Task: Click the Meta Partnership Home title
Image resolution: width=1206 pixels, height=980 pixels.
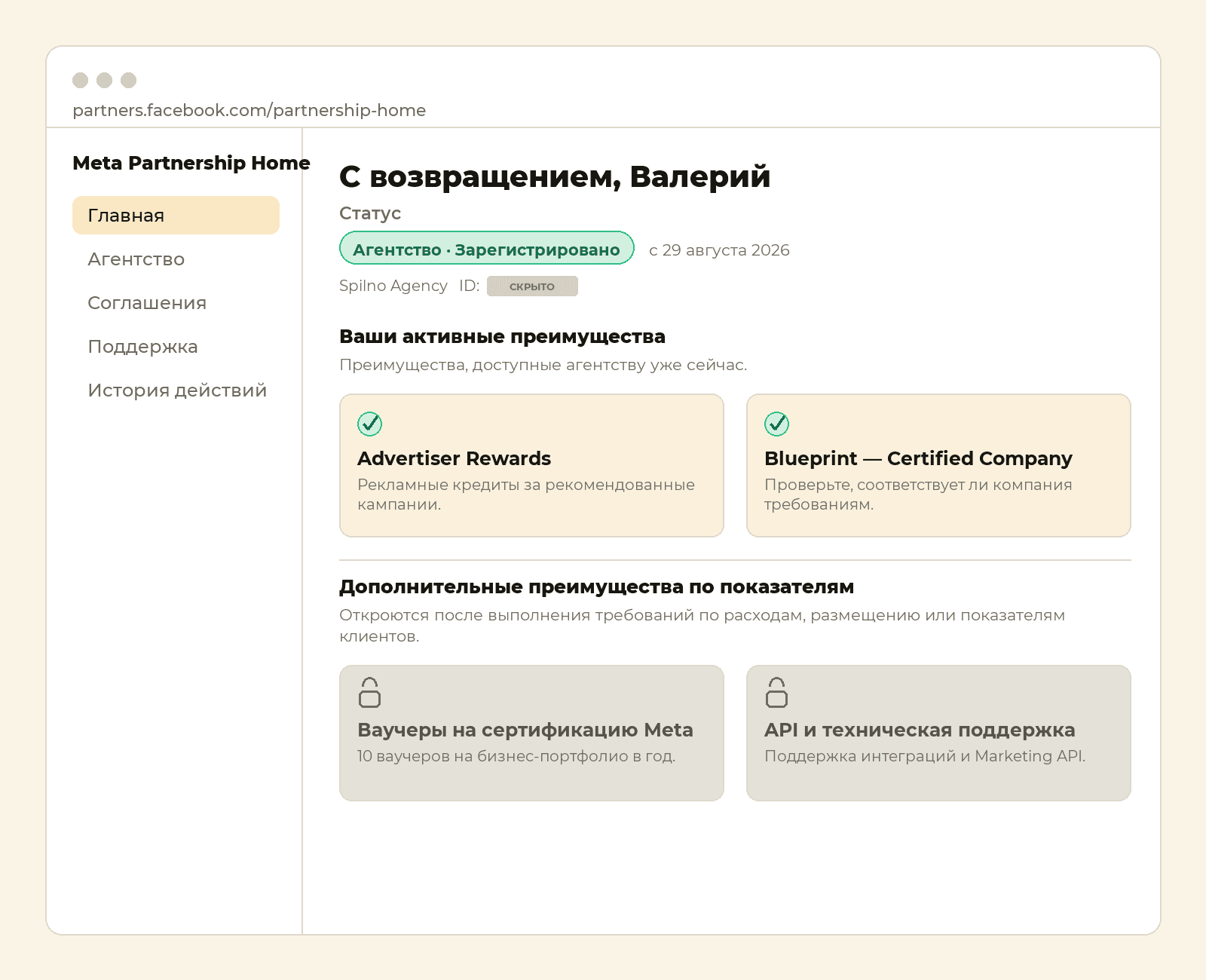Action: click(x=191, y=163)
